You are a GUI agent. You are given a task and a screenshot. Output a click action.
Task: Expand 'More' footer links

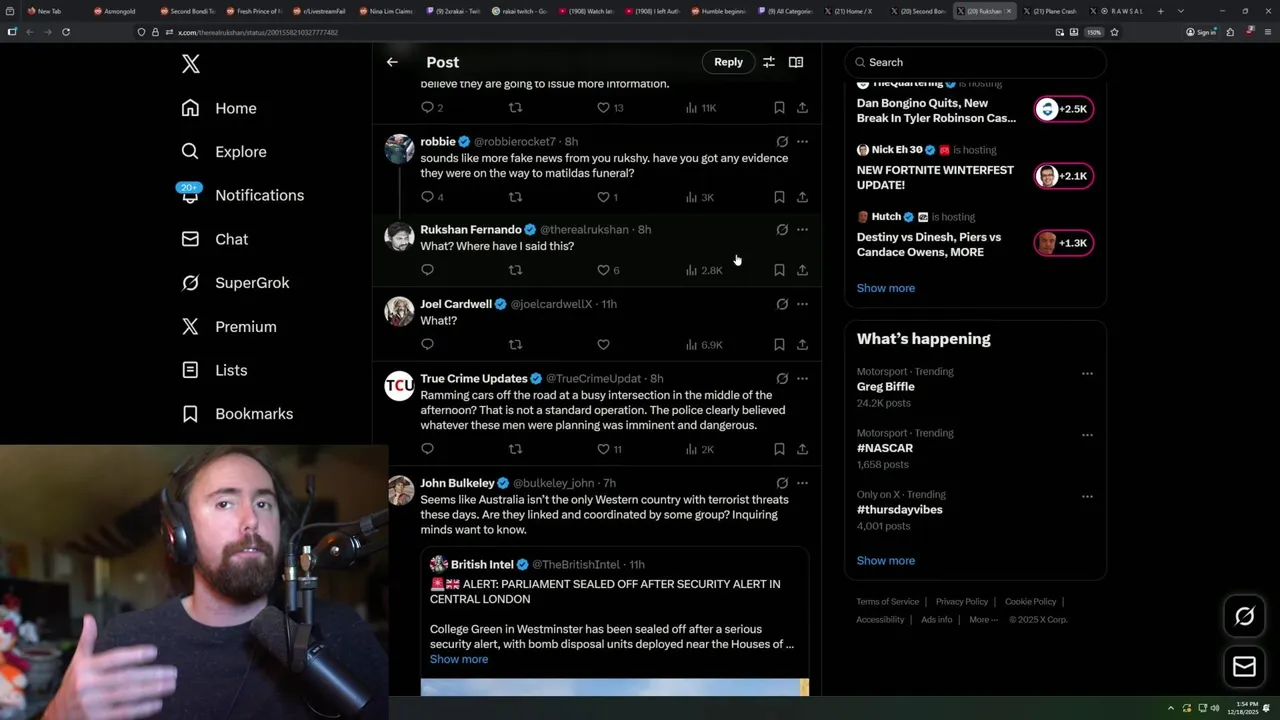pyautogui.click(x=983, y=620)
